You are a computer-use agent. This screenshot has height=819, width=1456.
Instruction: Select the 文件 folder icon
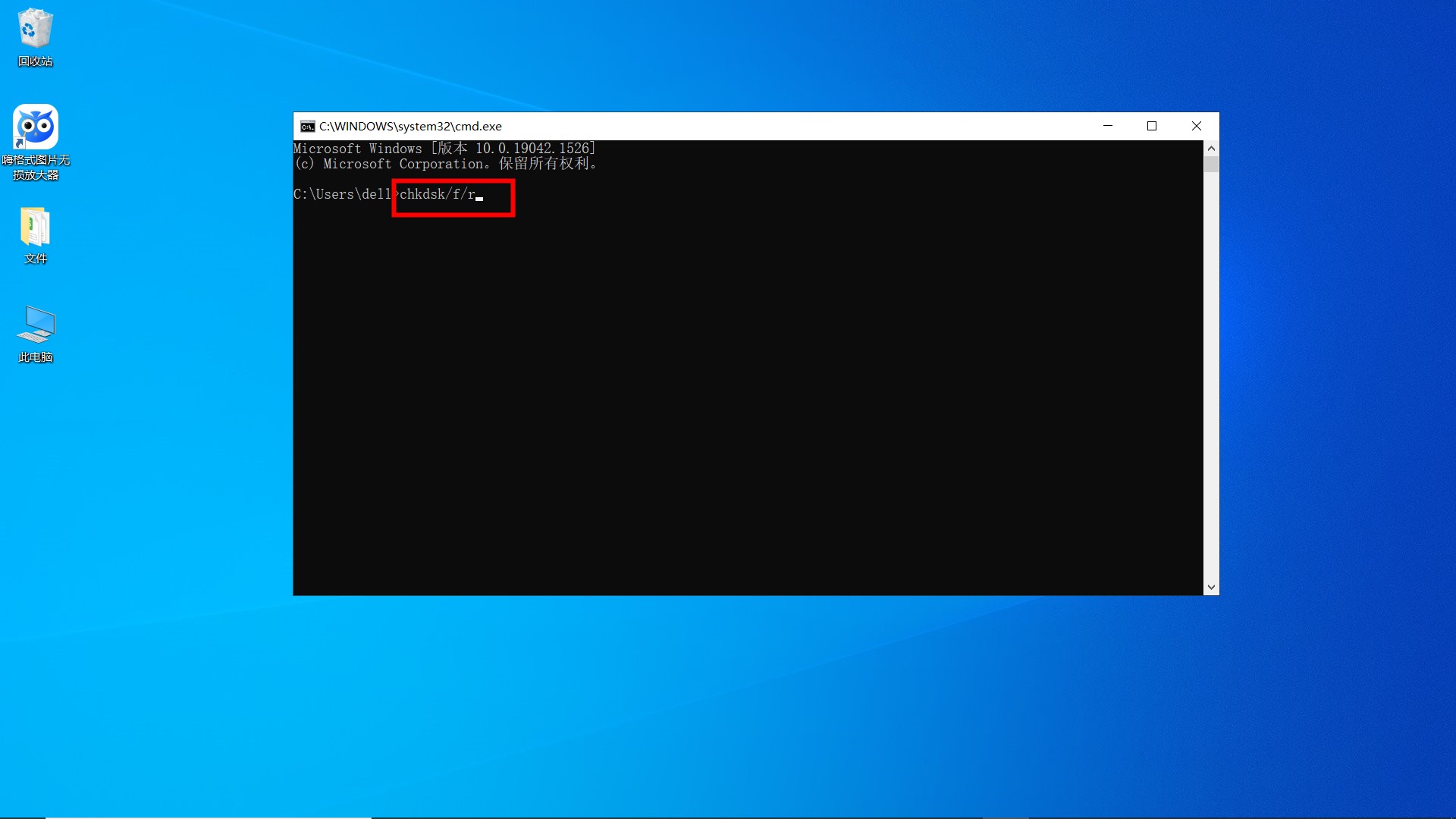[35, 227]
